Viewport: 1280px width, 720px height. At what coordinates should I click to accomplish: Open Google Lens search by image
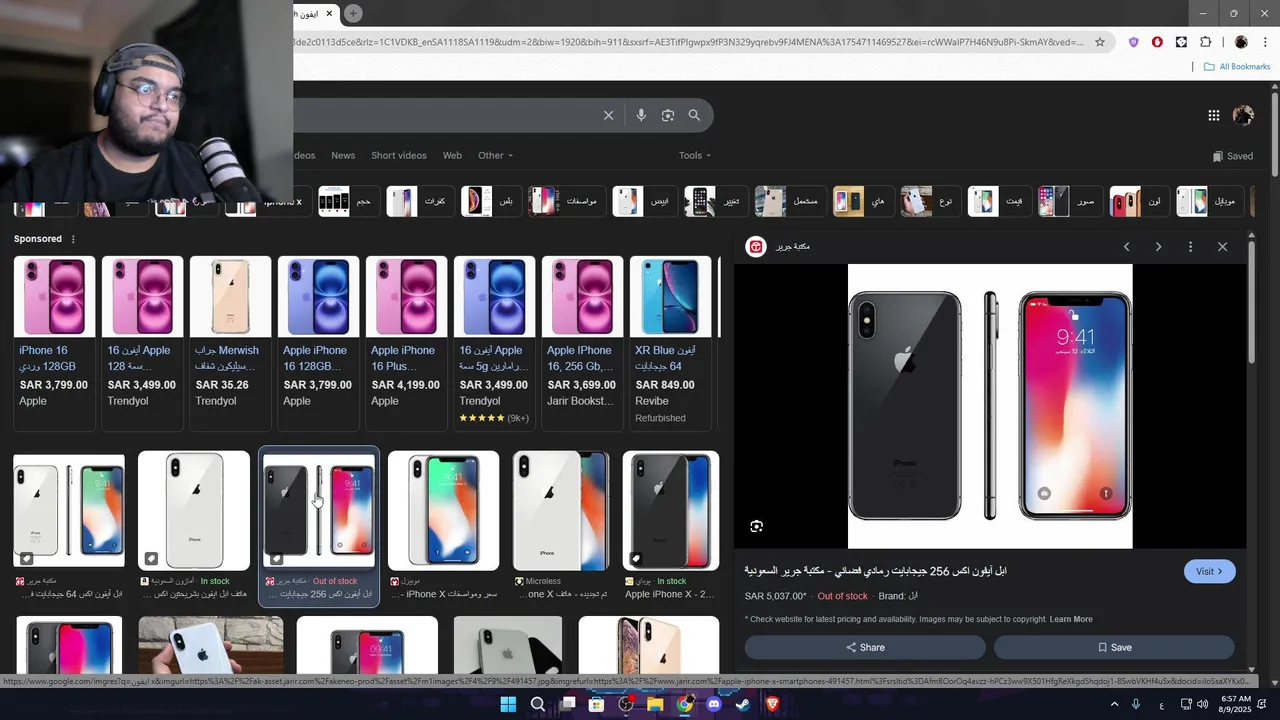(x=668, y=115)
